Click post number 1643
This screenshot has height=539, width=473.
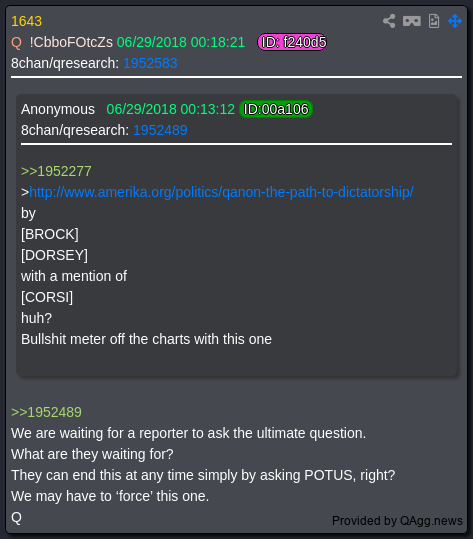coord(26,21)
